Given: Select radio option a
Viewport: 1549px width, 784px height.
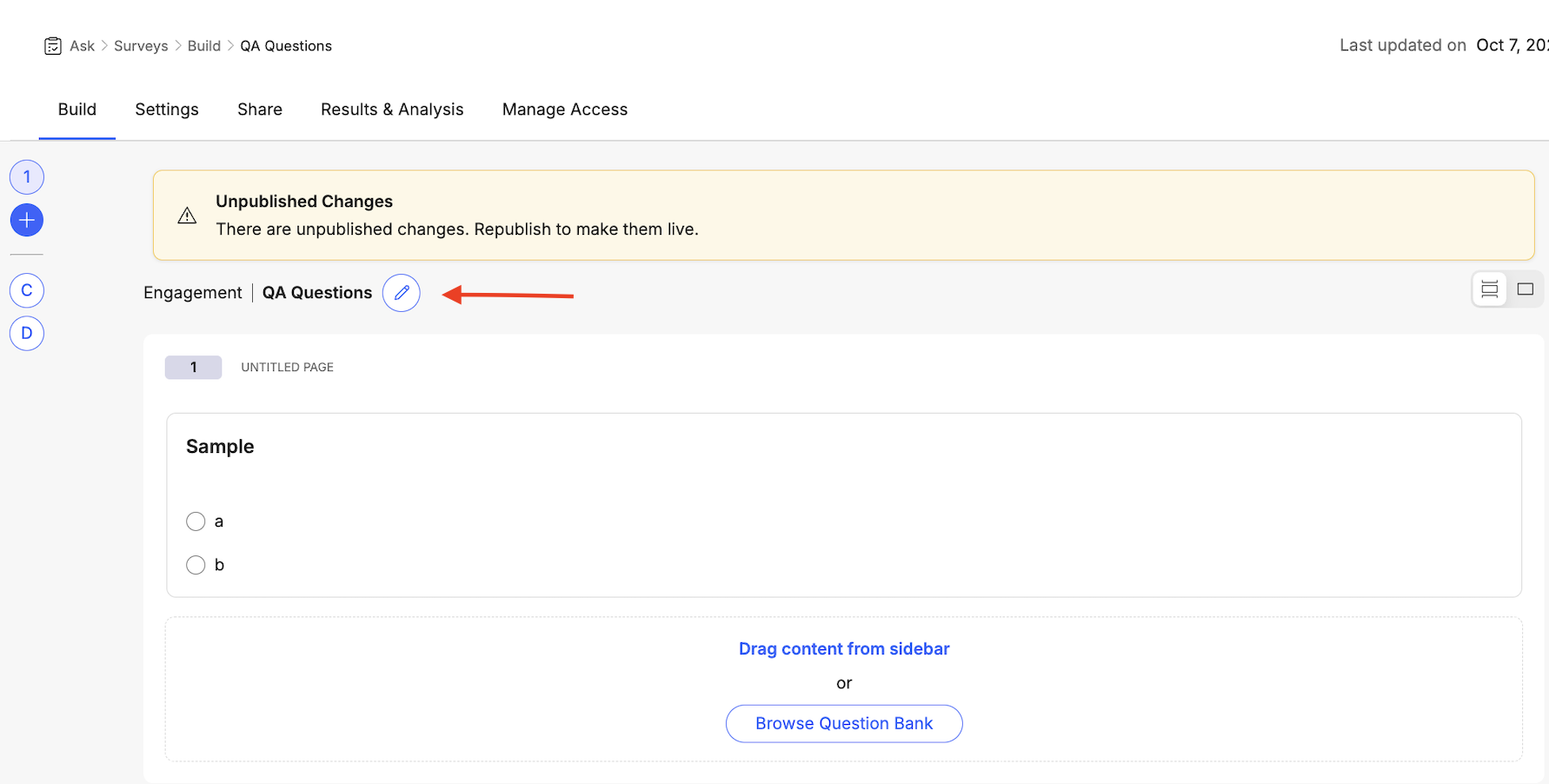Looking at the screenshot, I should coord(196,522).
